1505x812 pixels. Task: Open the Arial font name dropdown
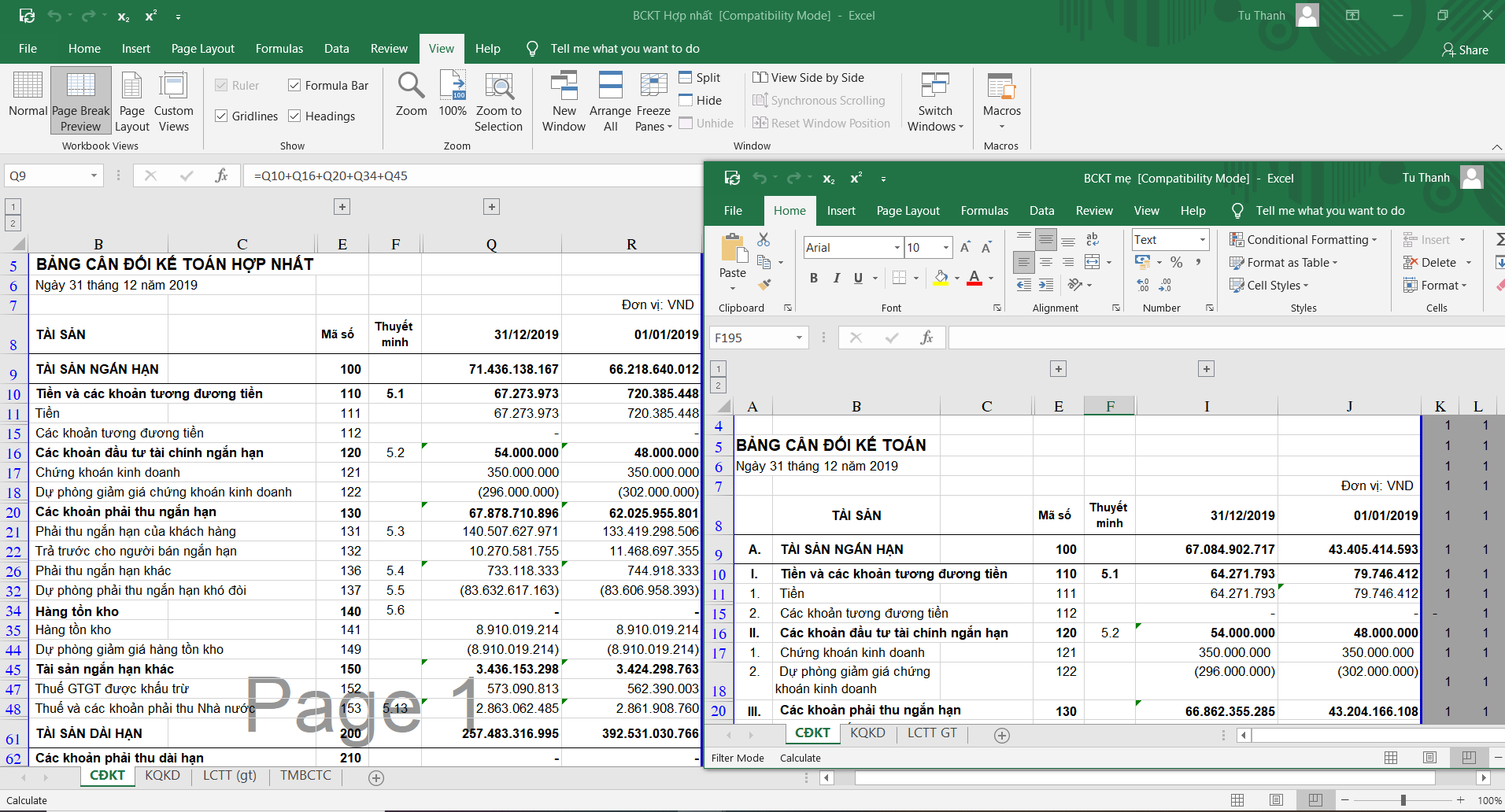[897, 248]
